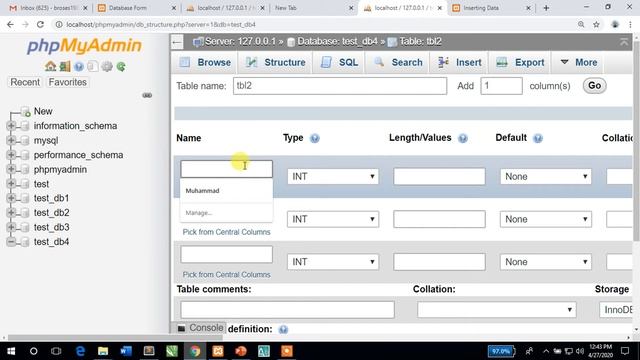Open the Search tab

(x=398, y=62)
